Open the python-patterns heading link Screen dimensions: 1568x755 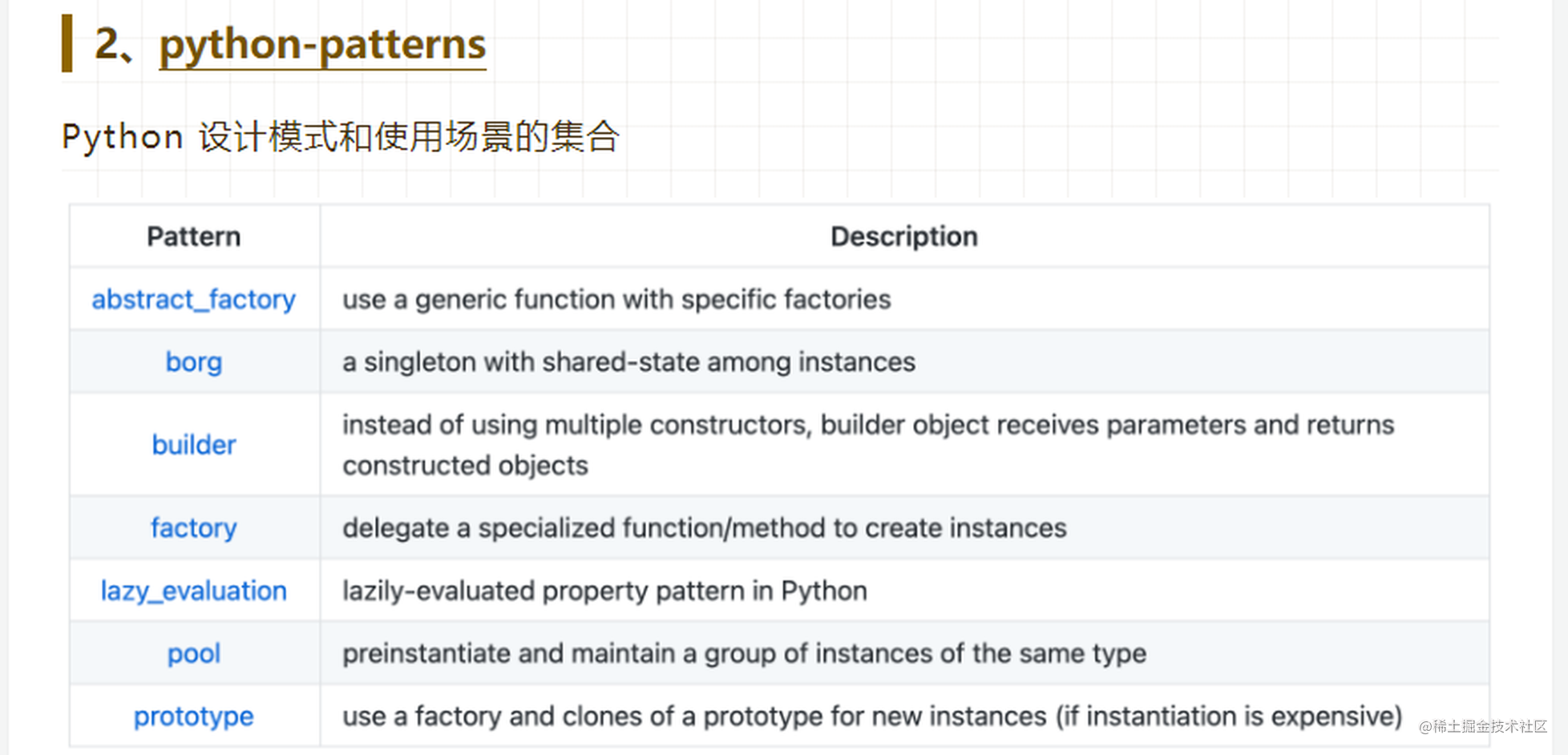click(320, 46)
